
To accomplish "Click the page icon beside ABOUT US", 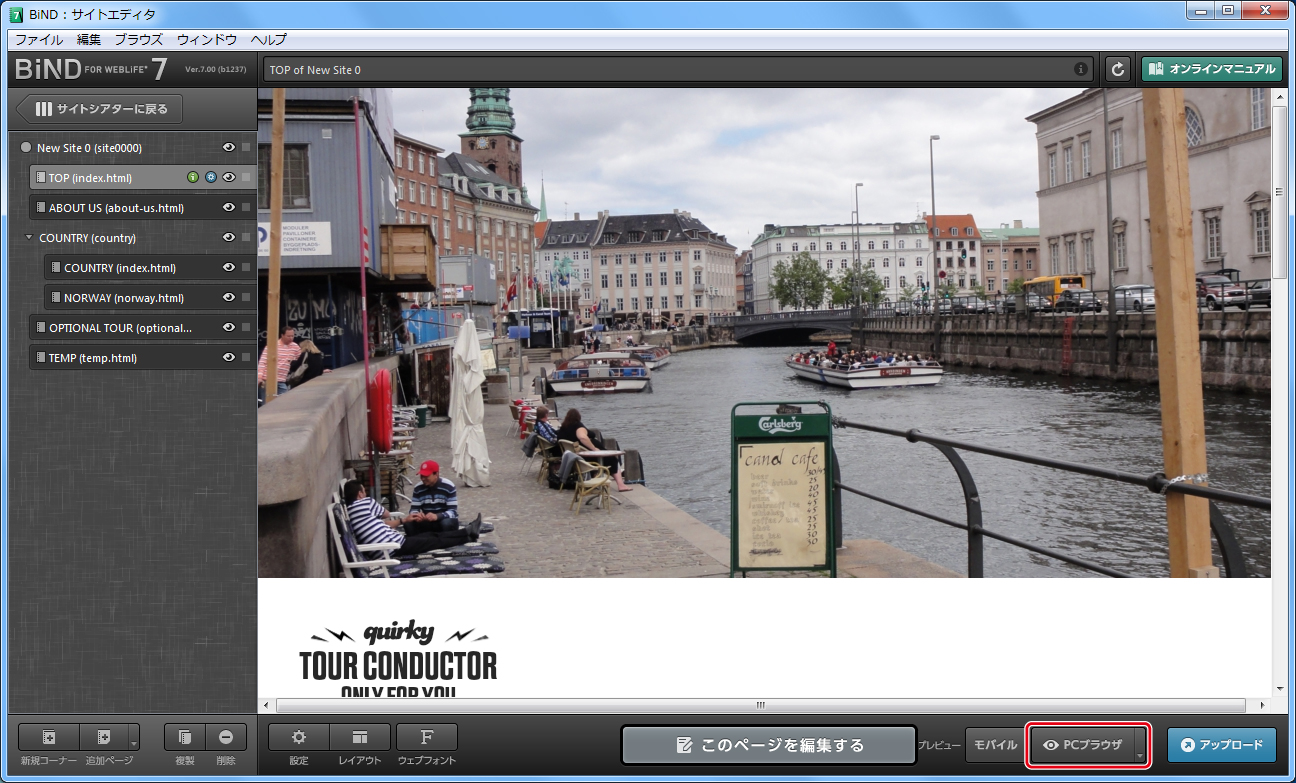I will point(40,208).
